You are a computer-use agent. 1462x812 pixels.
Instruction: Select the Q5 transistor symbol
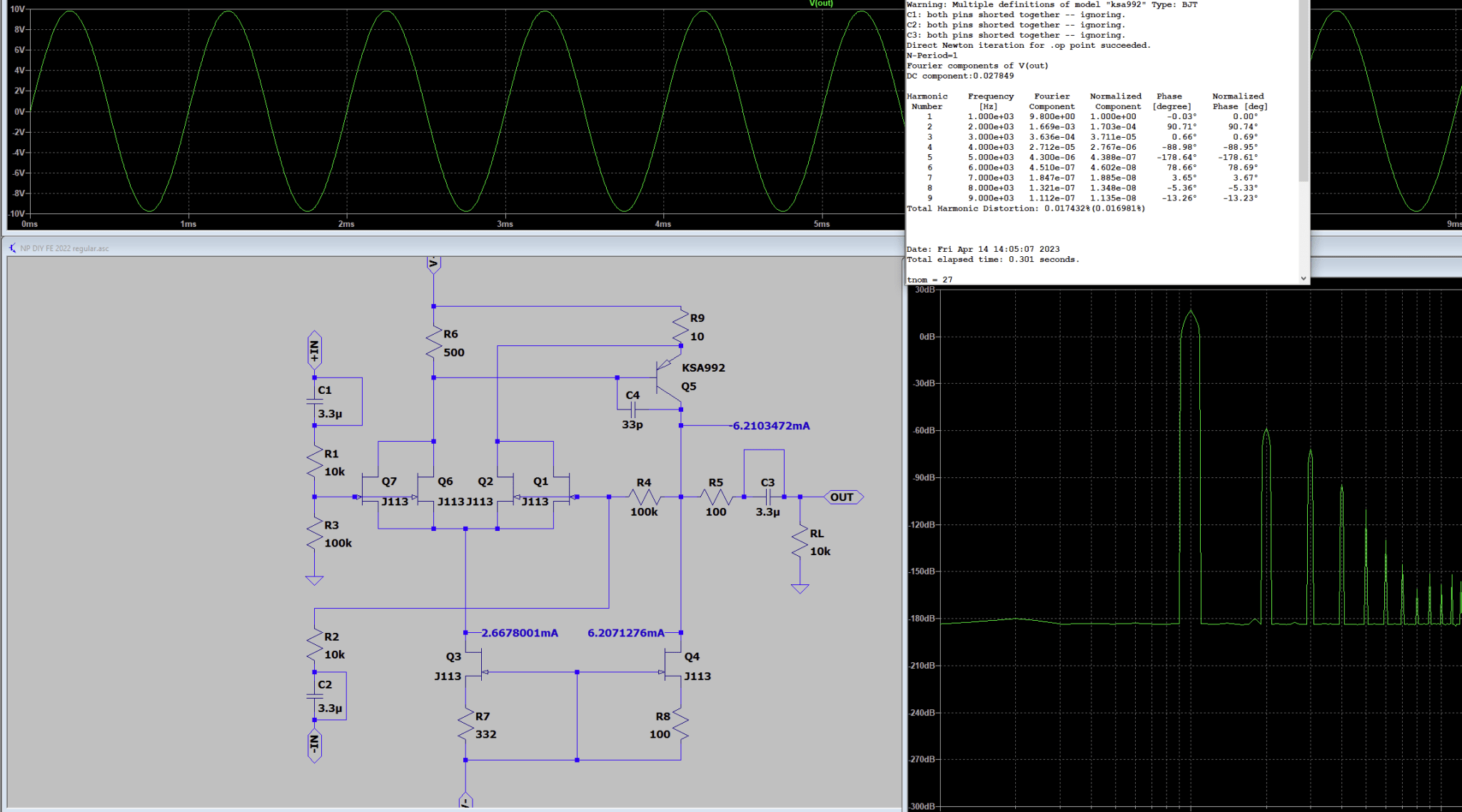(668, 378)
